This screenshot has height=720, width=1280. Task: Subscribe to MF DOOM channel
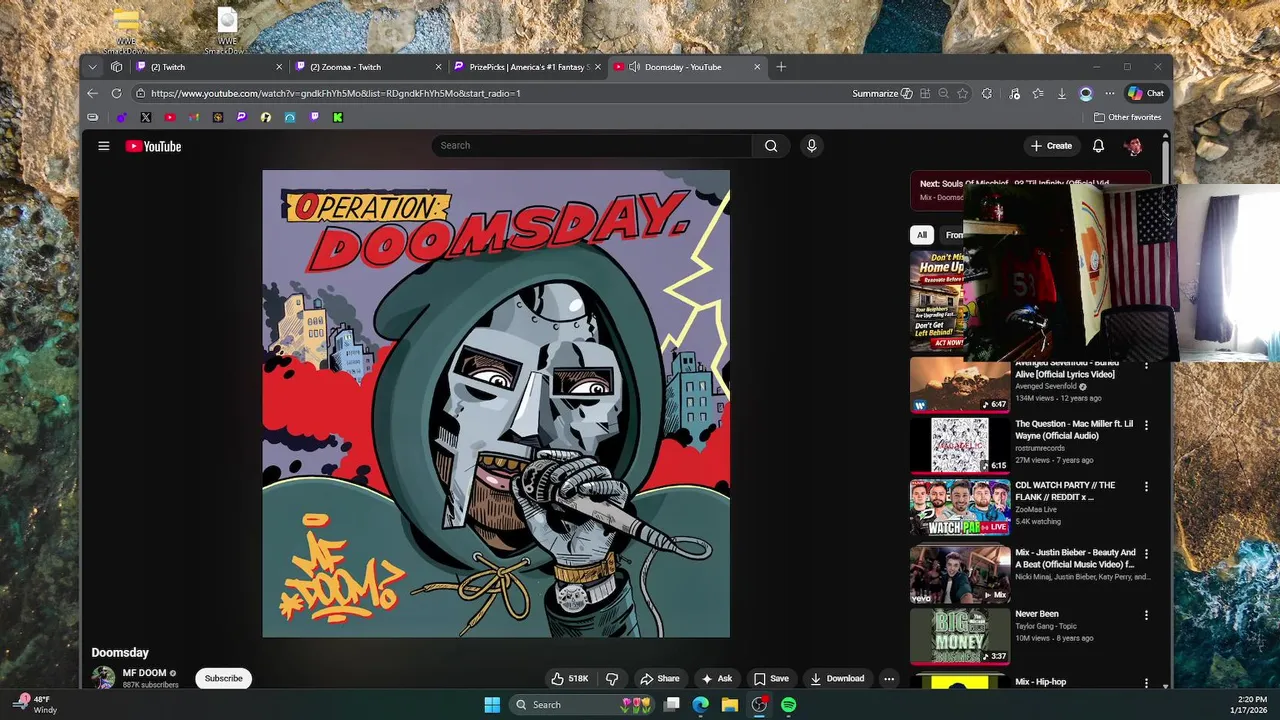pyautogui.click(x=223, y=678)
